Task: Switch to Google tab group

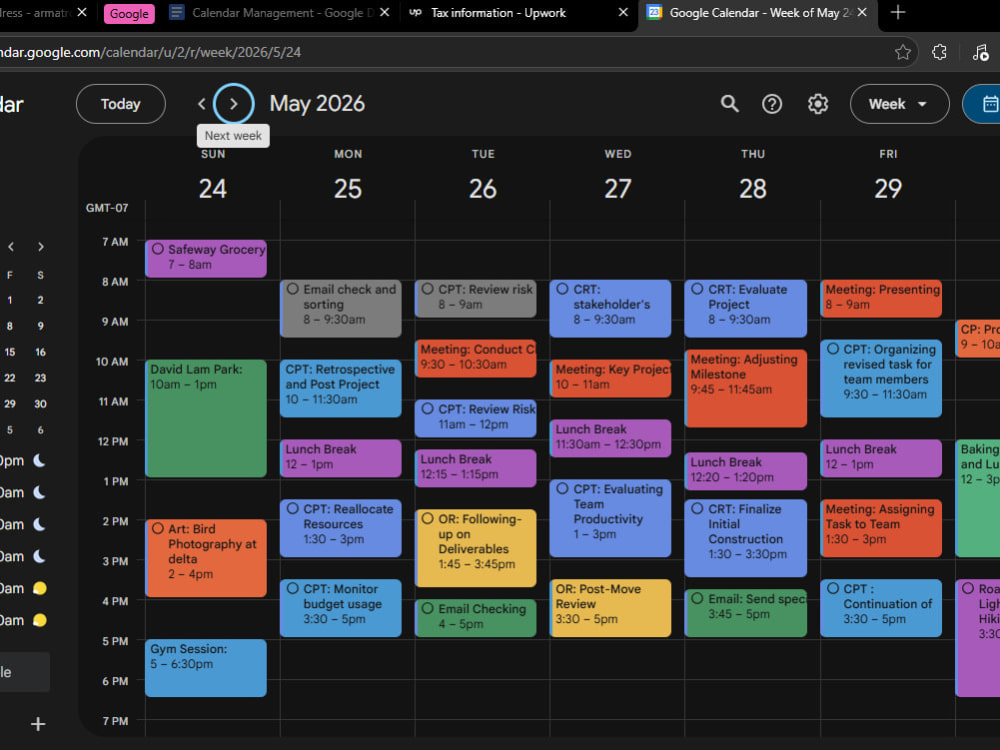Action: [x=129, y=13]
